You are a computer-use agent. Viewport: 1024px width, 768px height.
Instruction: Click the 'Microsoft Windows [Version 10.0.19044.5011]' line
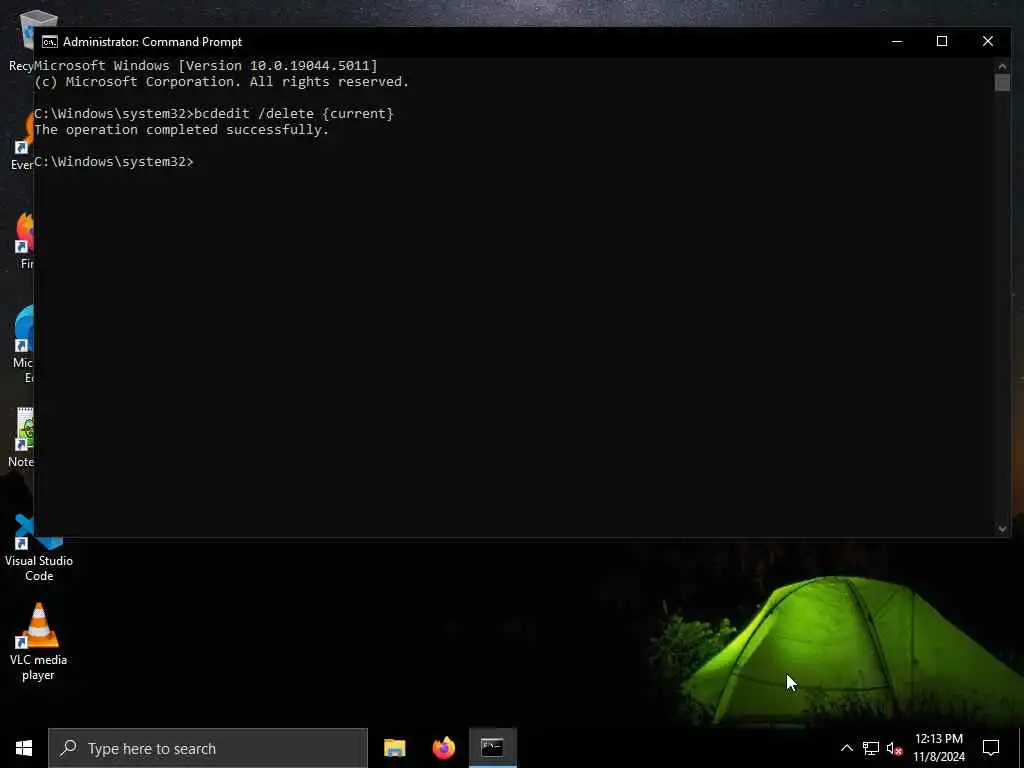coord(206,65)
